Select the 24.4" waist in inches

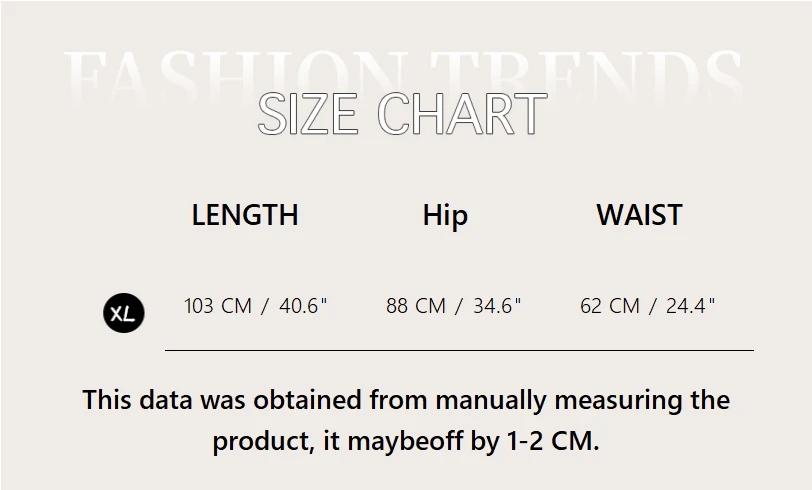(691, 306)
